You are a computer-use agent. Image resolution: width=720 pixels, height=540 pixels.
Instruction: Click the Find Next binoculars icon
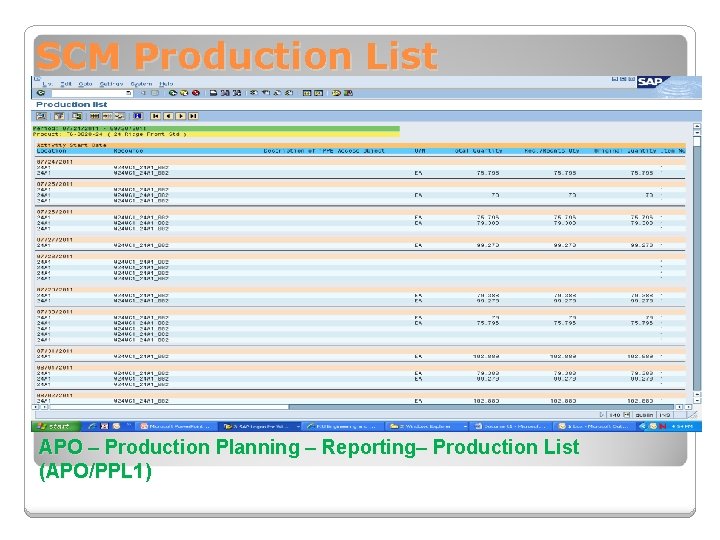(x=236, y=93)
